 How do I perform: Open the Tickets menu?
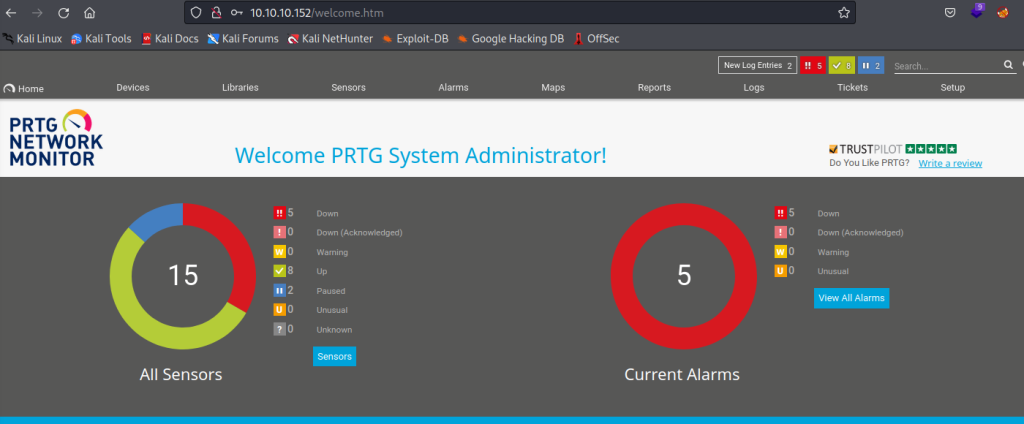pyautogui.click(x=852, y=88)
